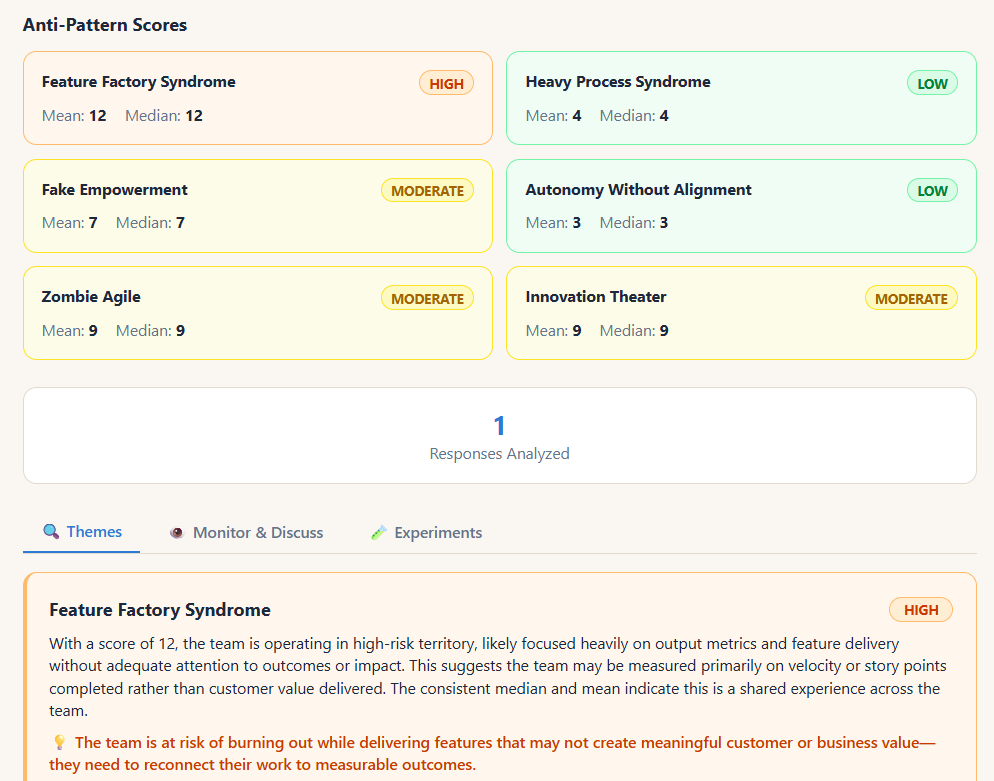
Task: Click the HIGH badge in Feature Factory theme panel
Action: 920,610
